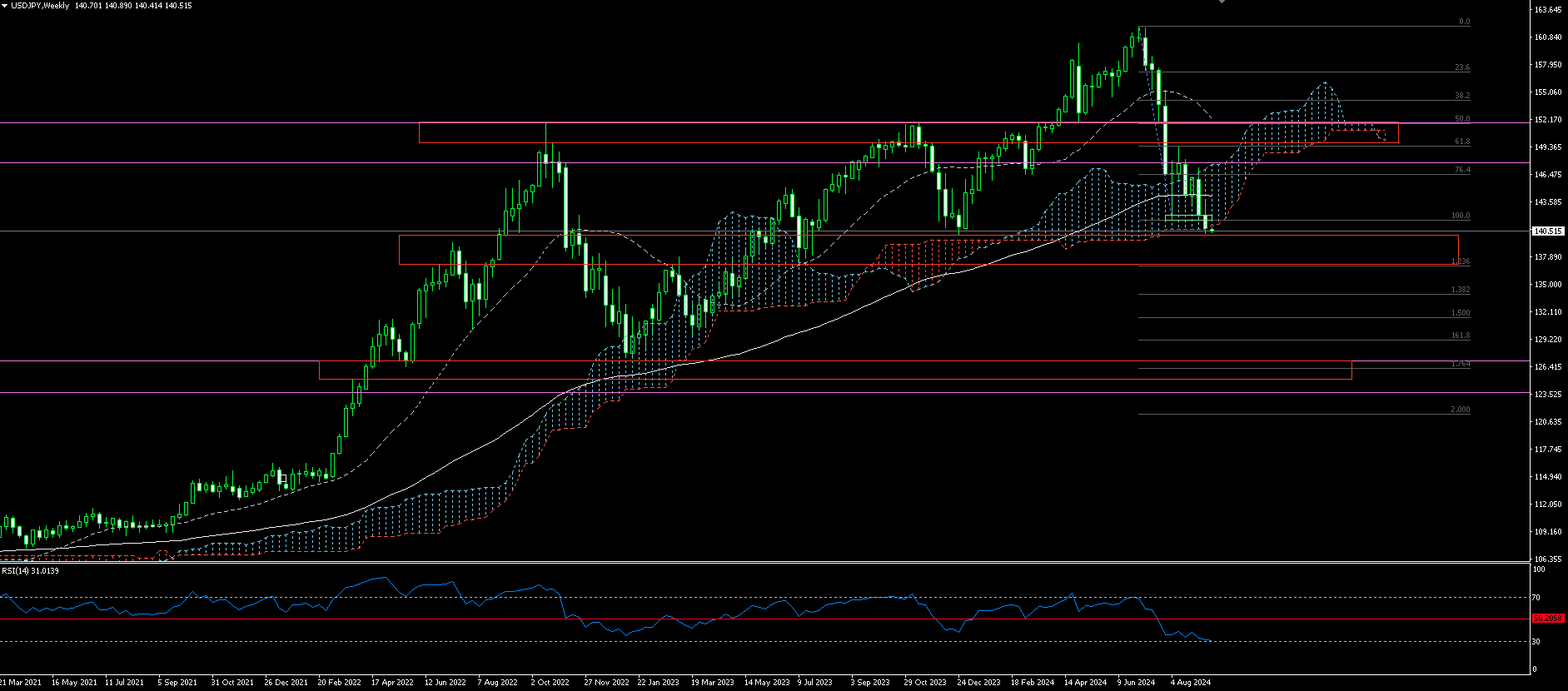The width and height of the screenshot is (1568, 691).
Task: Click Fibonacci level label 38.2
Action: pos(1462,96)
